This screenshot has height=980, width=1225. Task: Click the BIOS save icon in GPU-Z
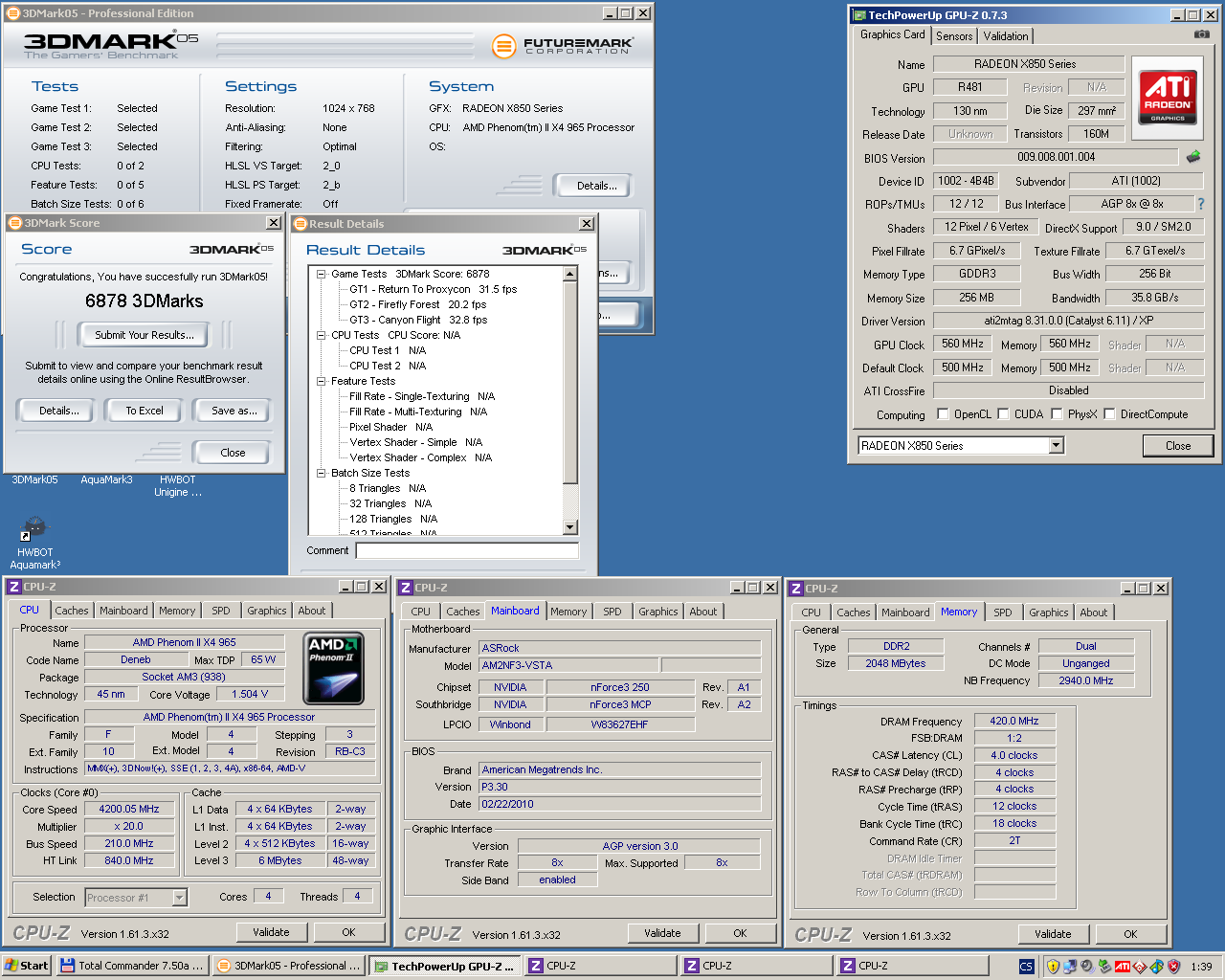(x=1193, y=156)
